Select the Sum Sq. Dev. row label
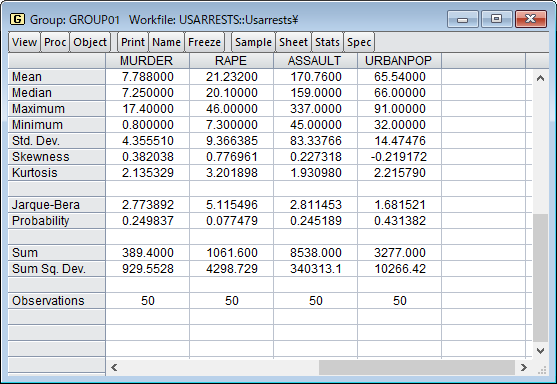Viewport: 557px width, 384px height. click(x=56, y=269)
